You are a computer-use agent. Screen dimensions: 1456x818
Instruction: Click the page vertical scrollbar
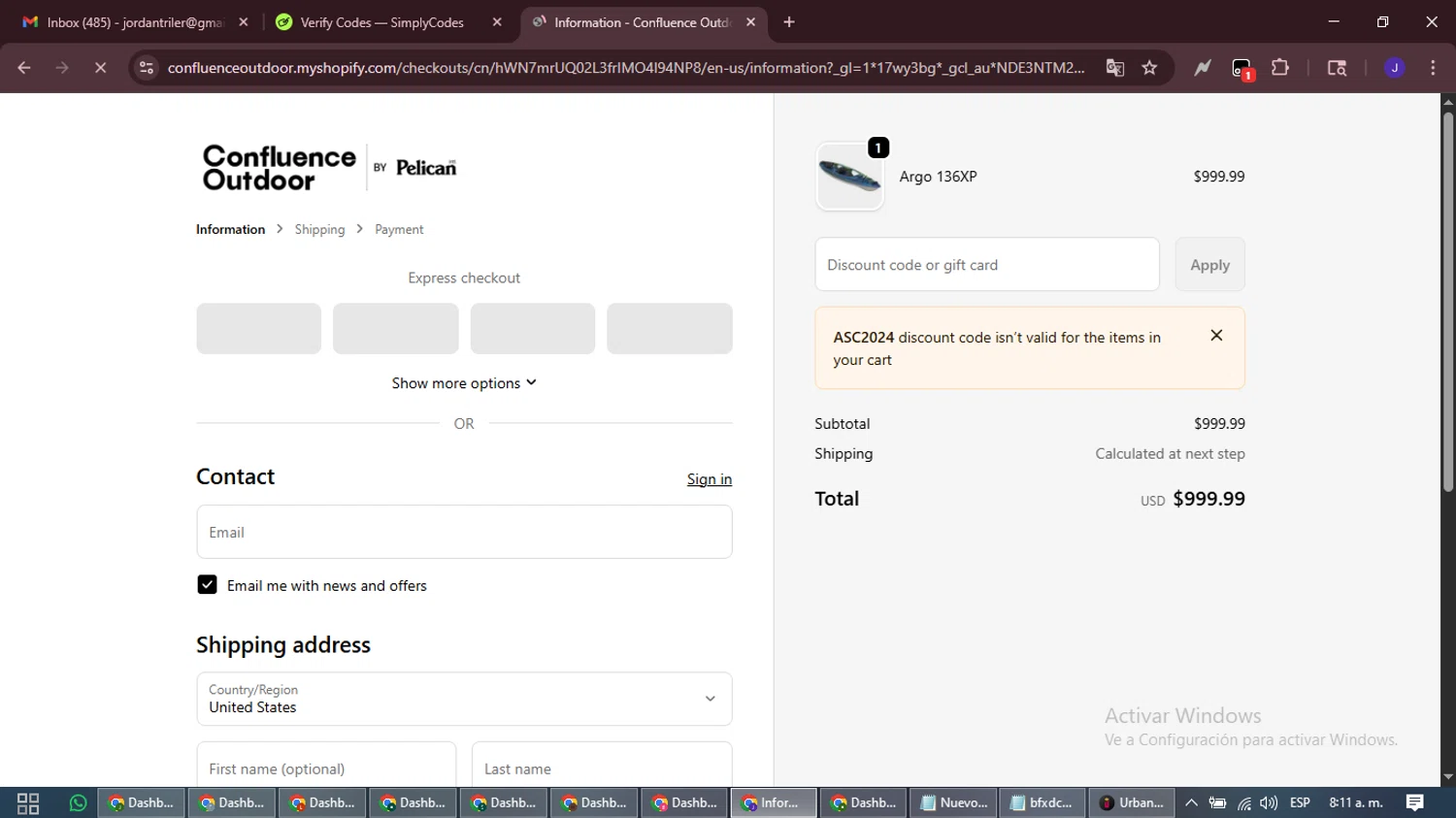coord(1447,301)
